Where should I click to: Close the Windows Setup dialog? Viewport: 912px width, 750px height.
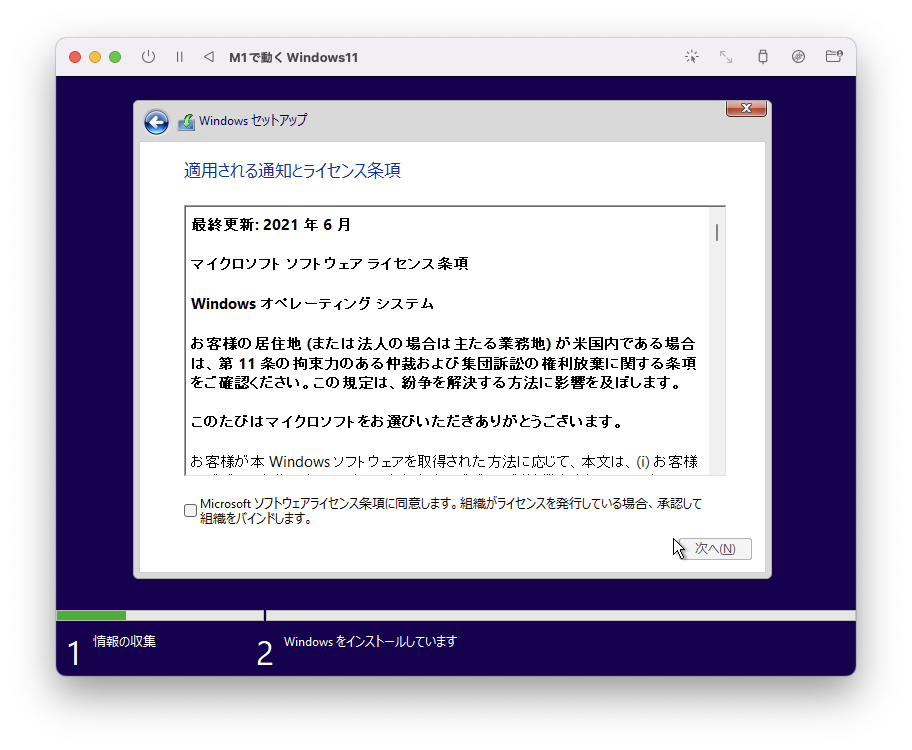pos(746,108)
